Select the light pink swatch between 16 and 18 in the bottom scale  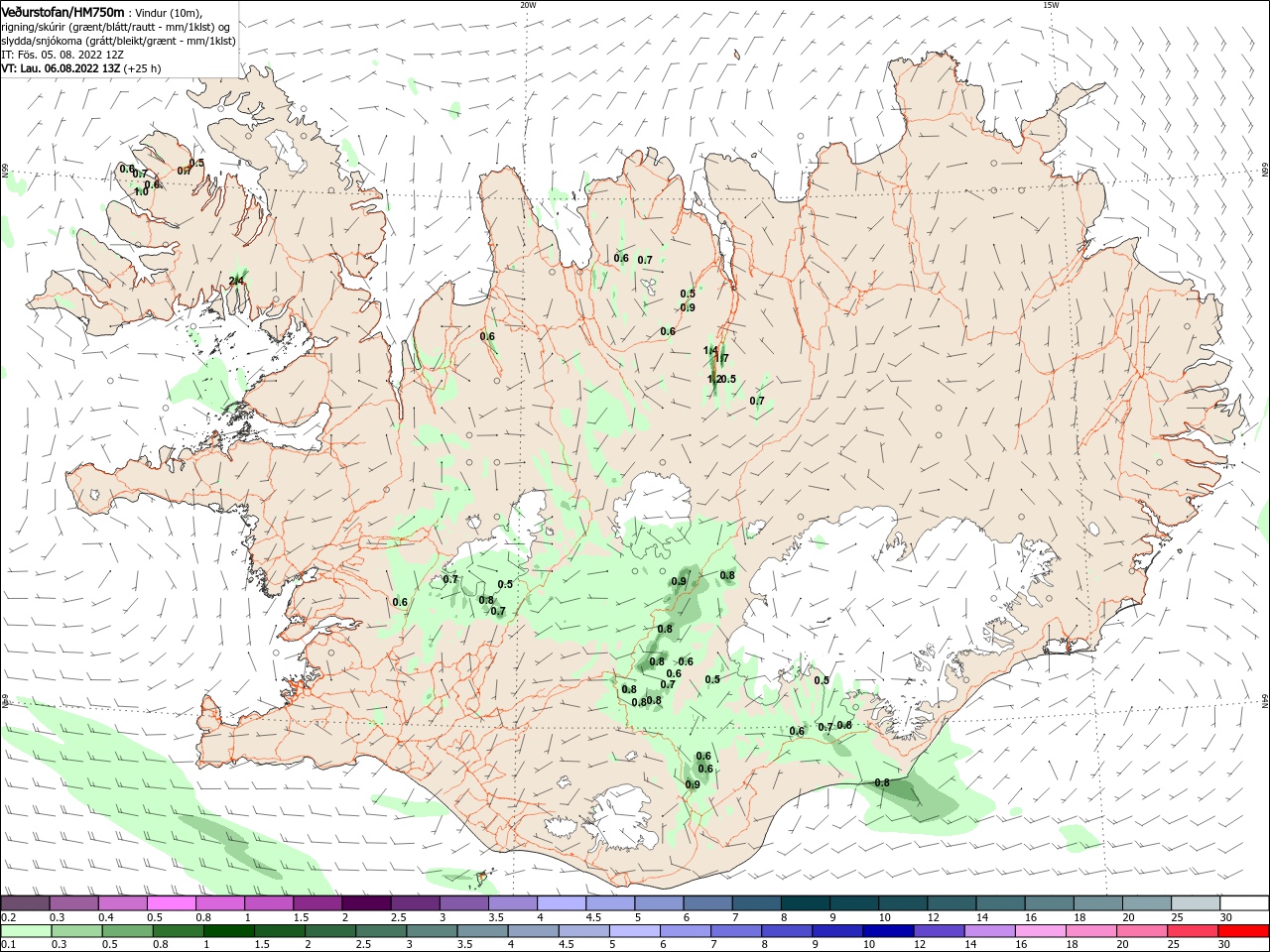pos(1040,931)
